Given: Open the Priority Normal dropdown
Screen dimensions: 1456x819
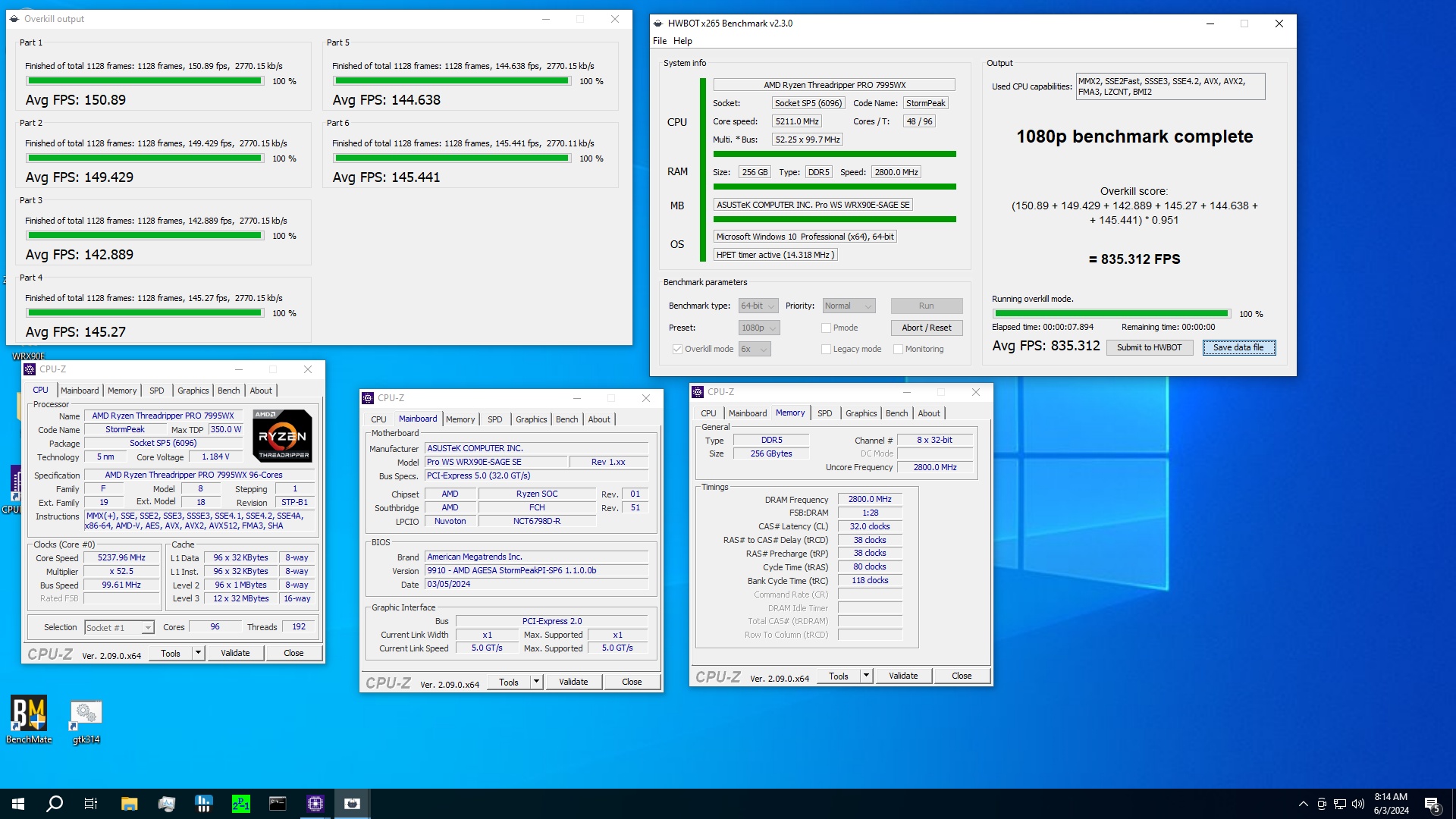Looking at the screenshot, I should (x=849, y=306).
